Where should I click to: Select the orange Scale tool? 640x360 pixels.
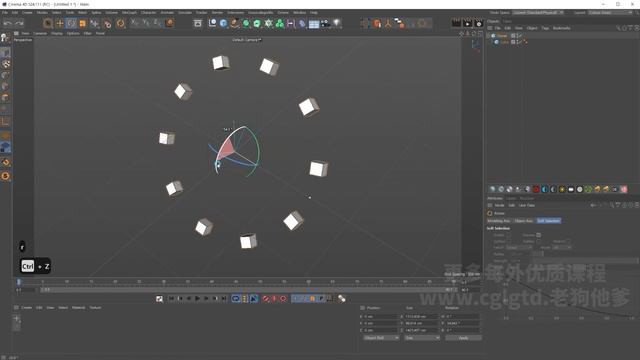point(82,24)
